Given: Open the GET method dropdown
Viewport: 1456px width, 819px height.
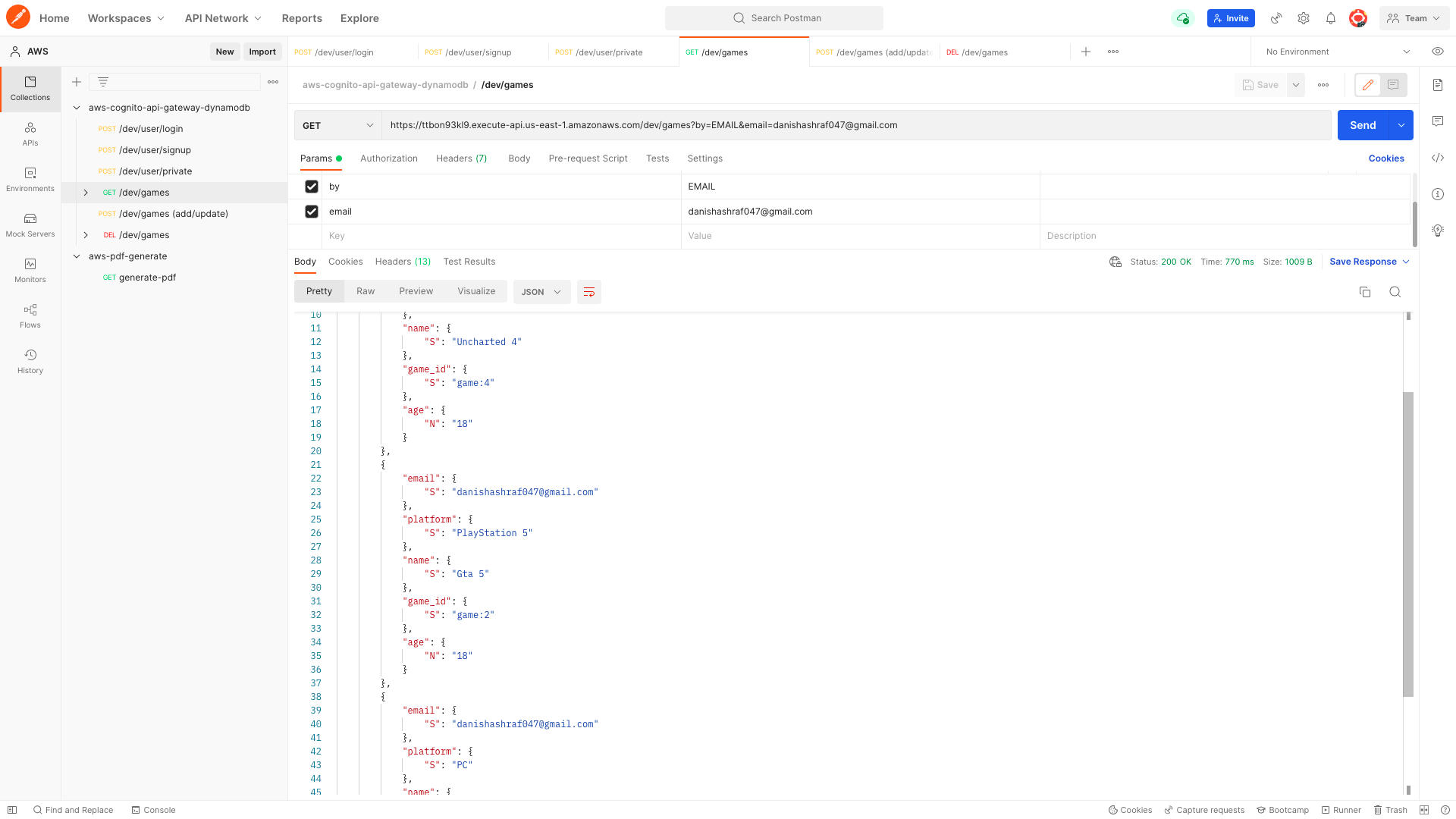Looking at the screenshot, I should [337, 126].
